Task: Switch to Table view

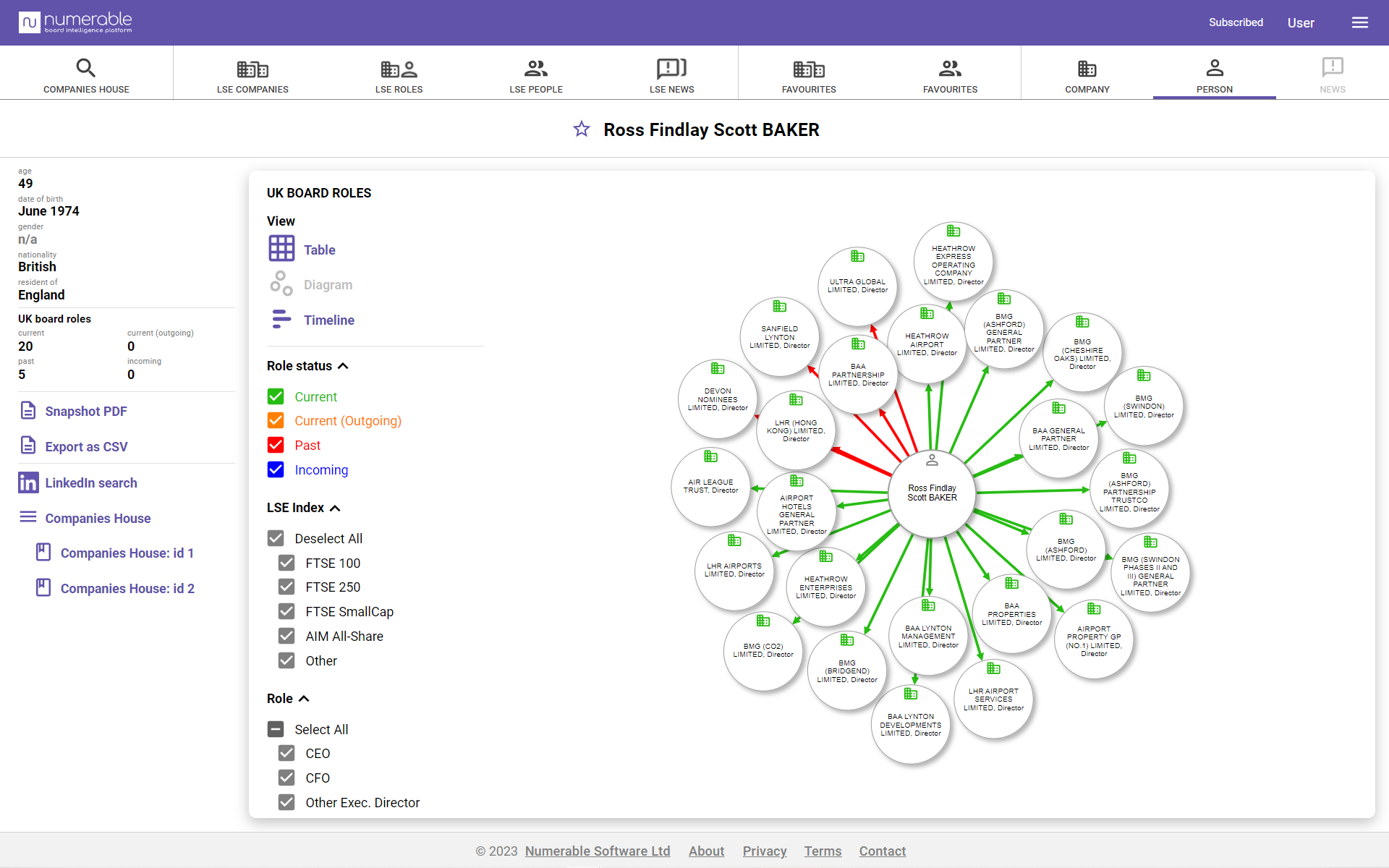Action: click(302, 250)
